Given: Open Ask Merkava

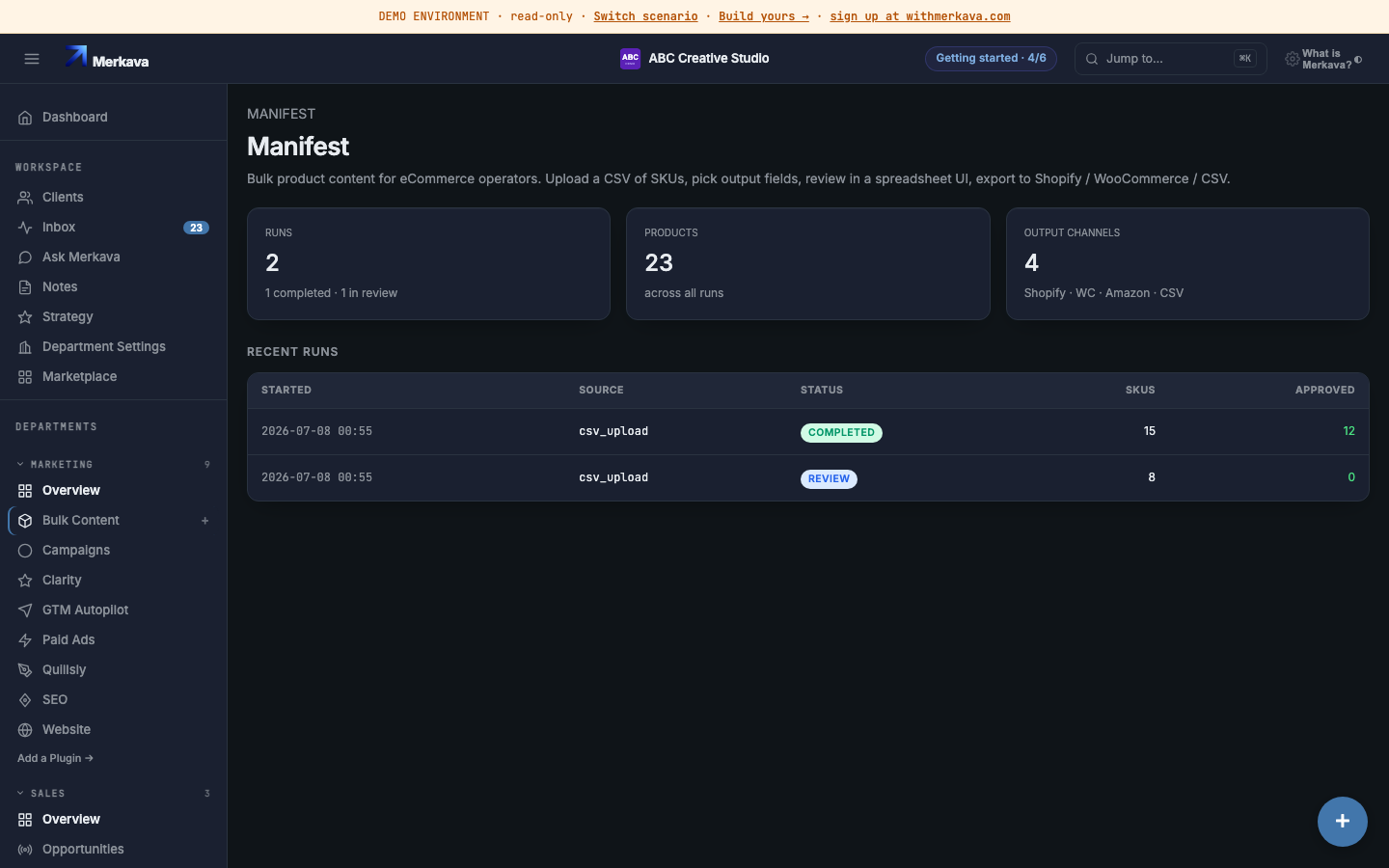Looking at the screenshot, I should tap(114, 258).
